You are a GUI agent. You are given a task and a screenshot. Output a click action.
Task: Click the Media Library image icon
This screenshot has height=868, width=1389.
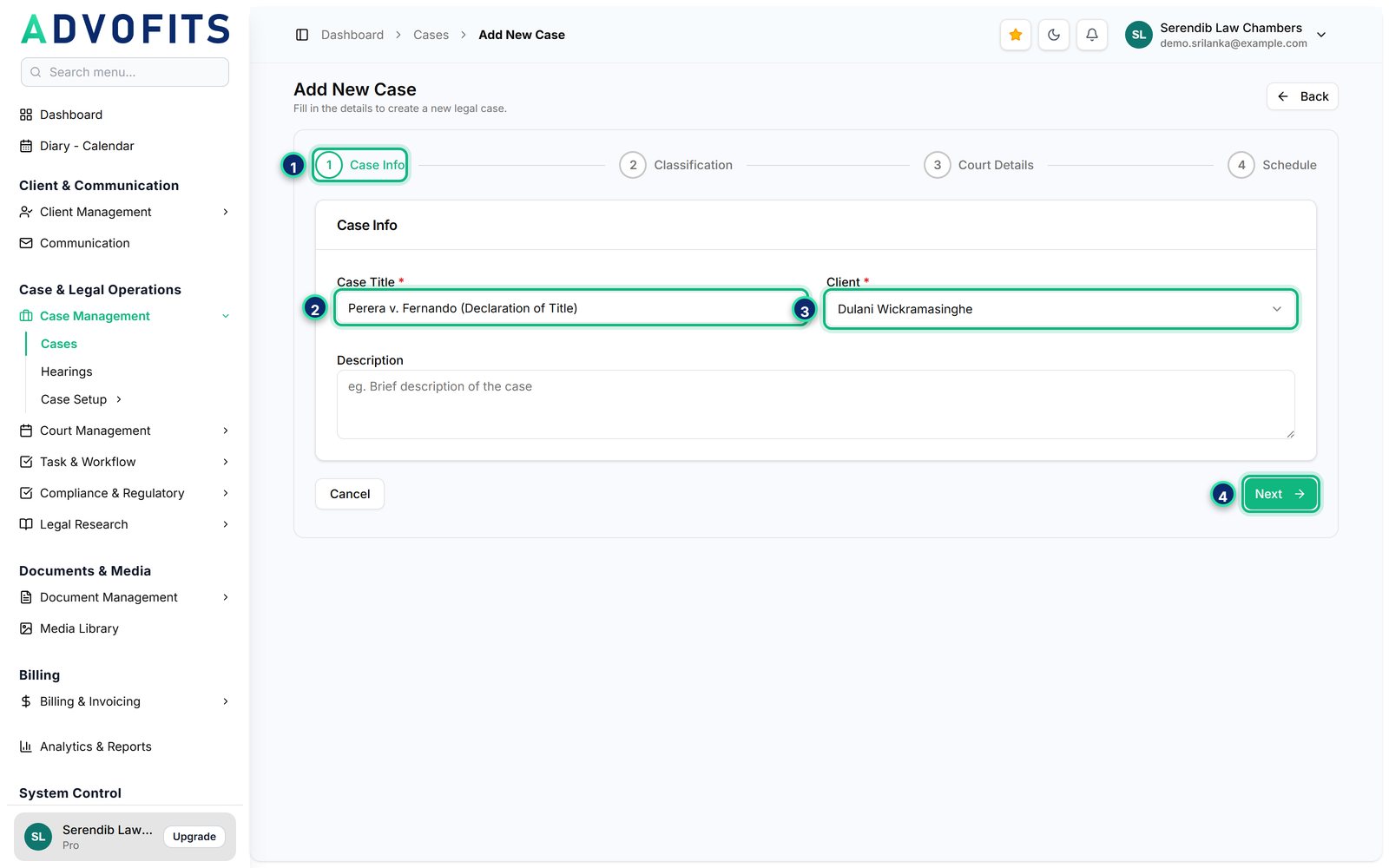(26, 628)
